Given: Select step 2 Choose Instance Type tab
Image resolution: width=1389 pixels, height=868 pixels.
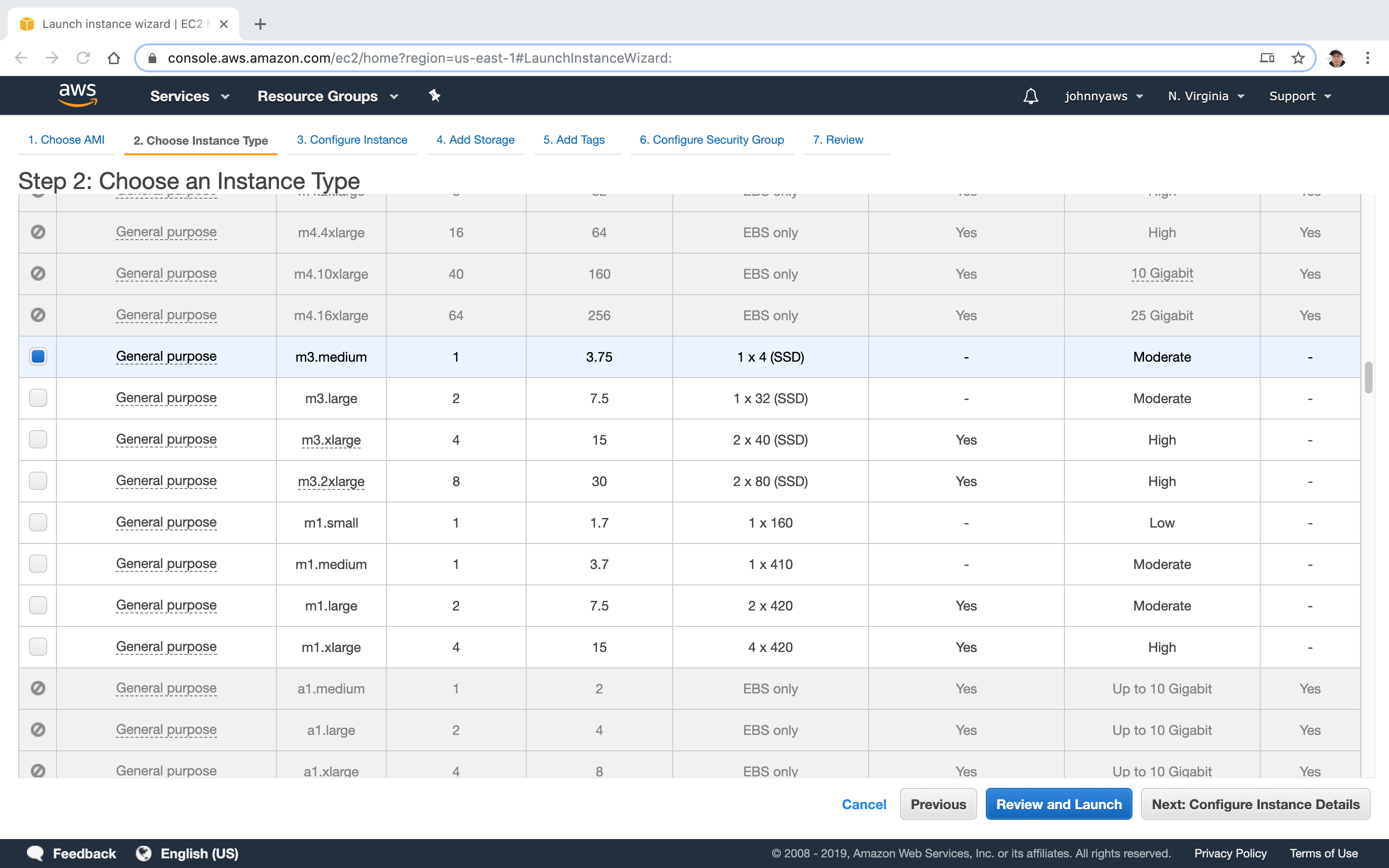Looking at the screenshot, I should (201, 141).
